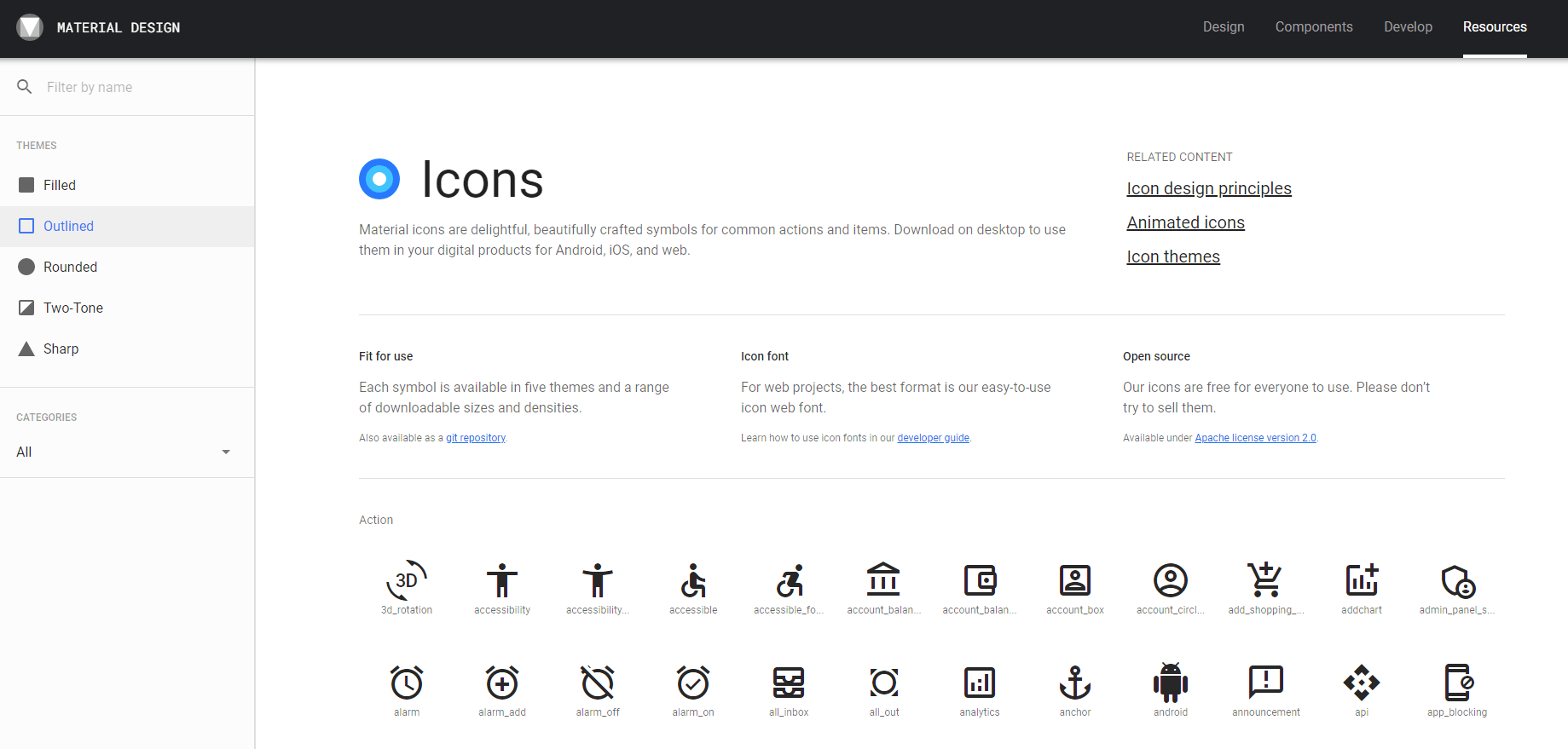The height and width of the screenshot is (749, 1568).
Task: Pick the all_out icon
Action: tap(884, 683)
